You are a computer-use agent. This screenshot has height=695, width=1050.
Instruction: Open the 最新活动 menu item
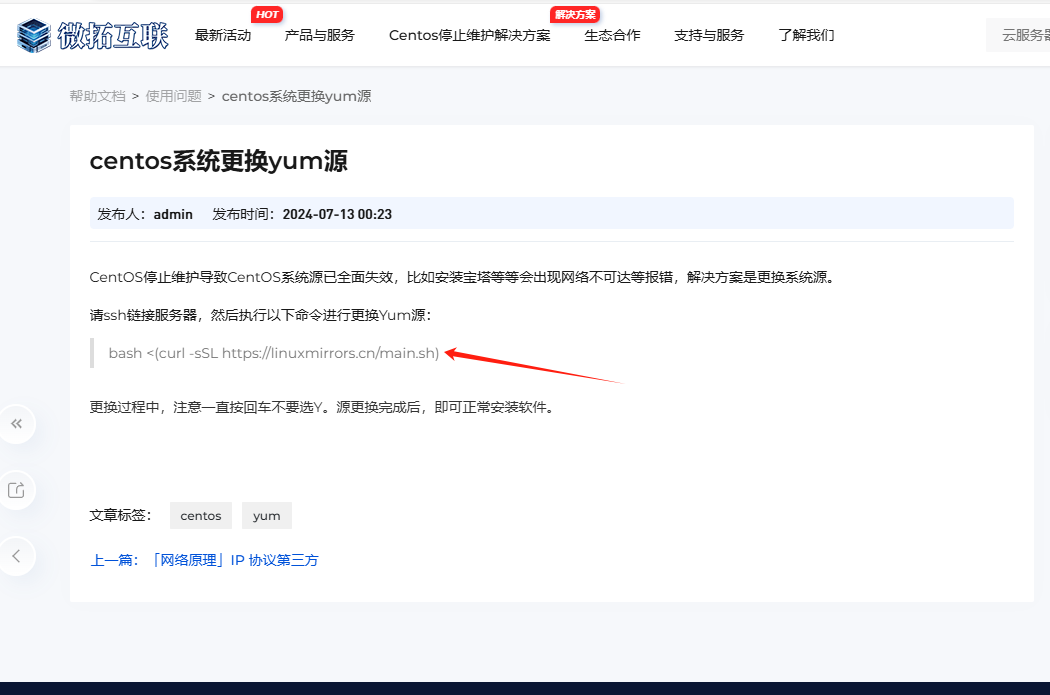coord(223,35)
